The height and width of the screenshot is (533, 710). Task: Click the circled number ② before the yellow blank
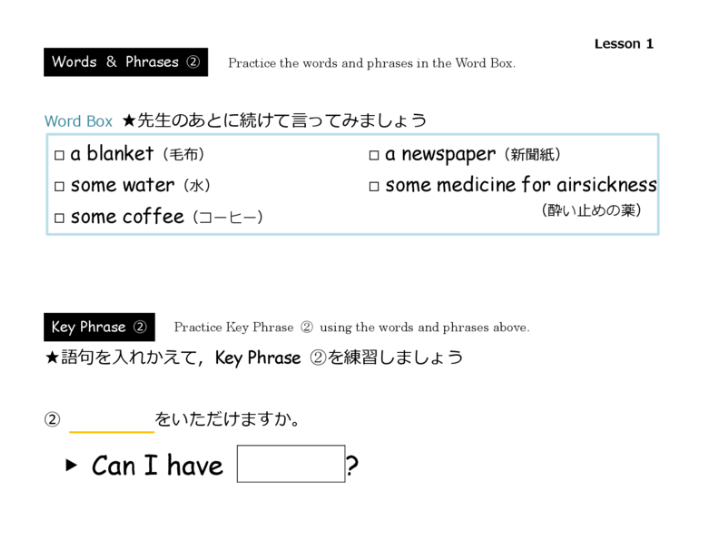click(52, 420)
